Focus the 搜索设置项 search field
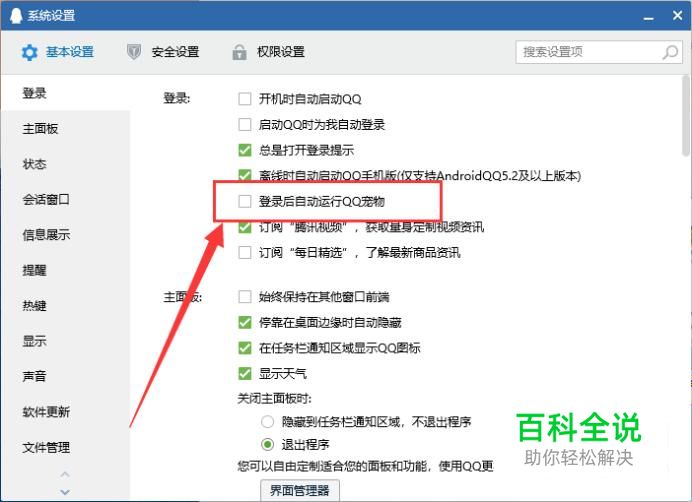The height and width of the screenshot is (502, 692). click(599, 52)
